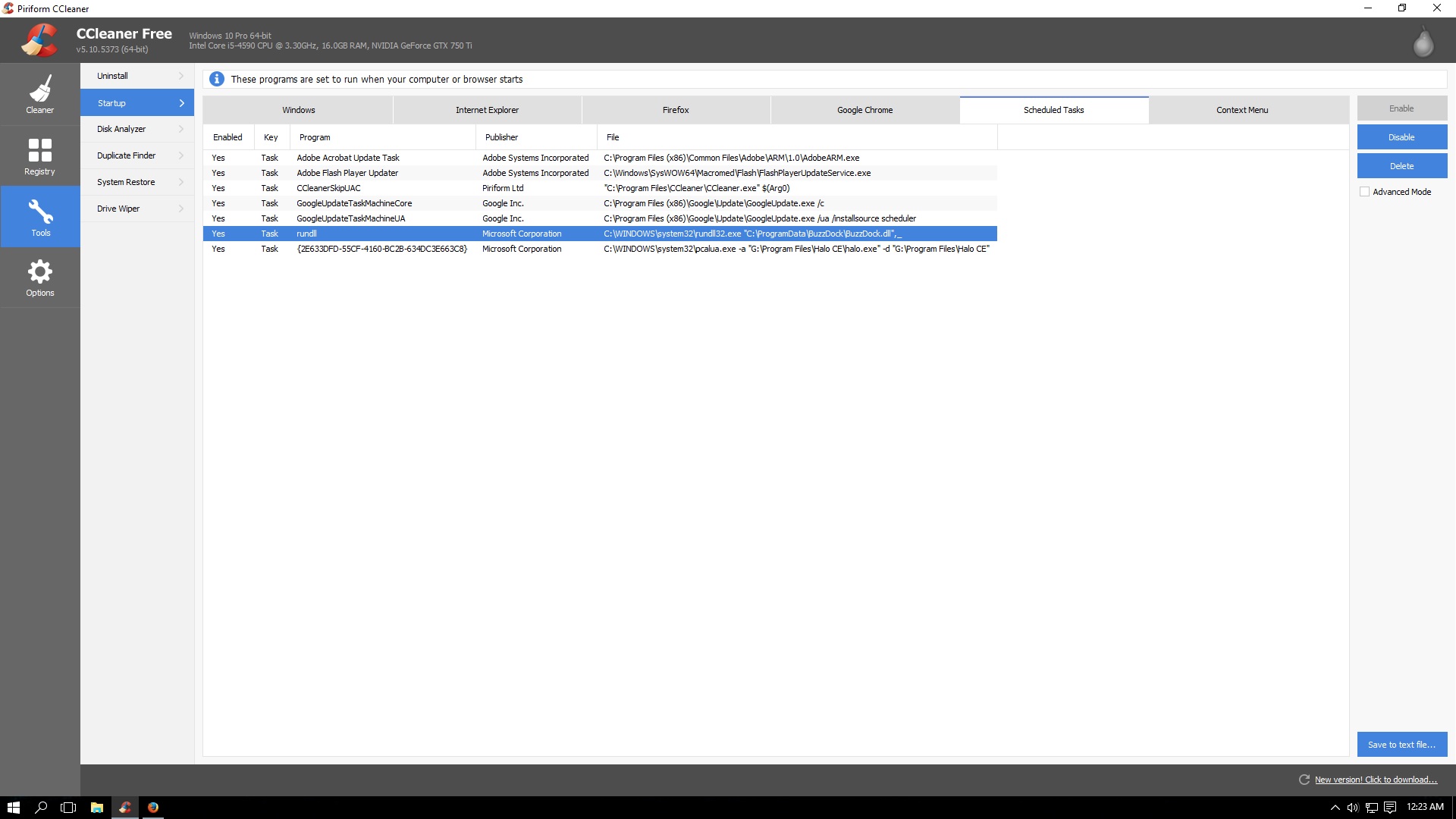The width and height of the screenshot is (1456, 819).
Task: Open File Explorer from taskbar
Action: 97,808
